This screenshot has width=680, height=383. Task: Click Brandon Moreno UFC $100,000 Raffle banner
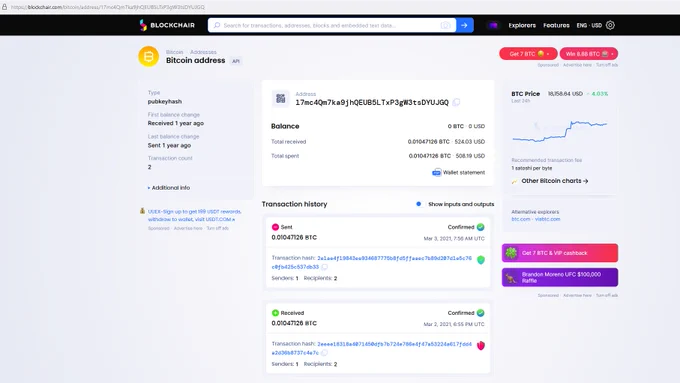560,277
